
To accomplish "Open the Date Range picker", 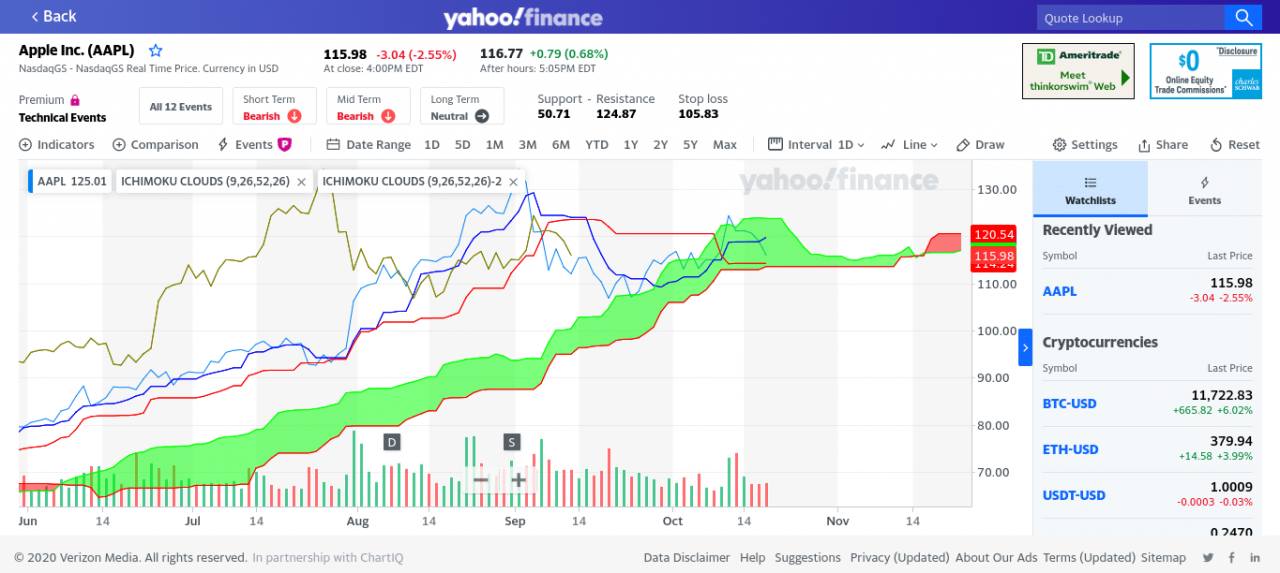I will (x=369, y=145).
